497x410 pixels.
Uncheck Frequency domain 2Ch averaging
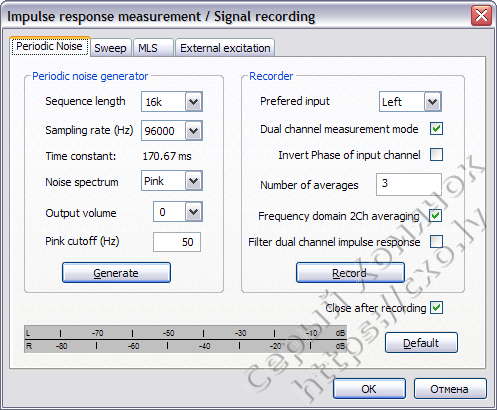click(x=436, y=216)
